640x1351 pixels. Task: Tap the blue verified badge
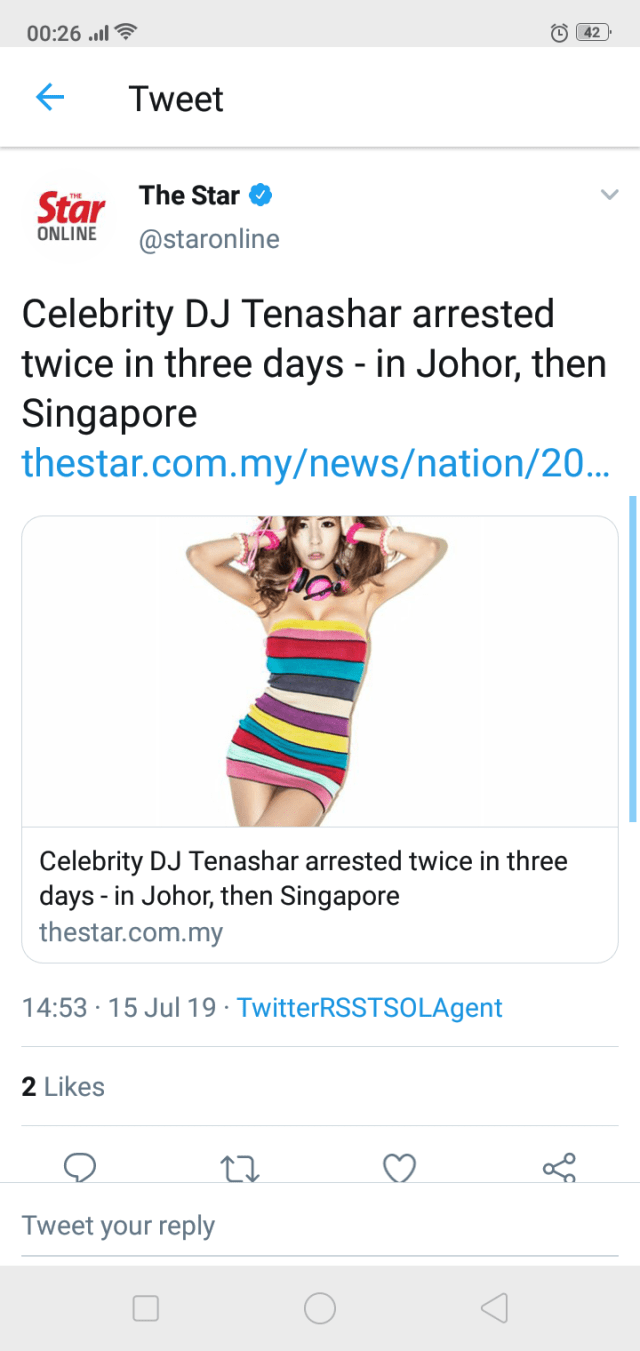pyautogui.click(x=261, y=195)
